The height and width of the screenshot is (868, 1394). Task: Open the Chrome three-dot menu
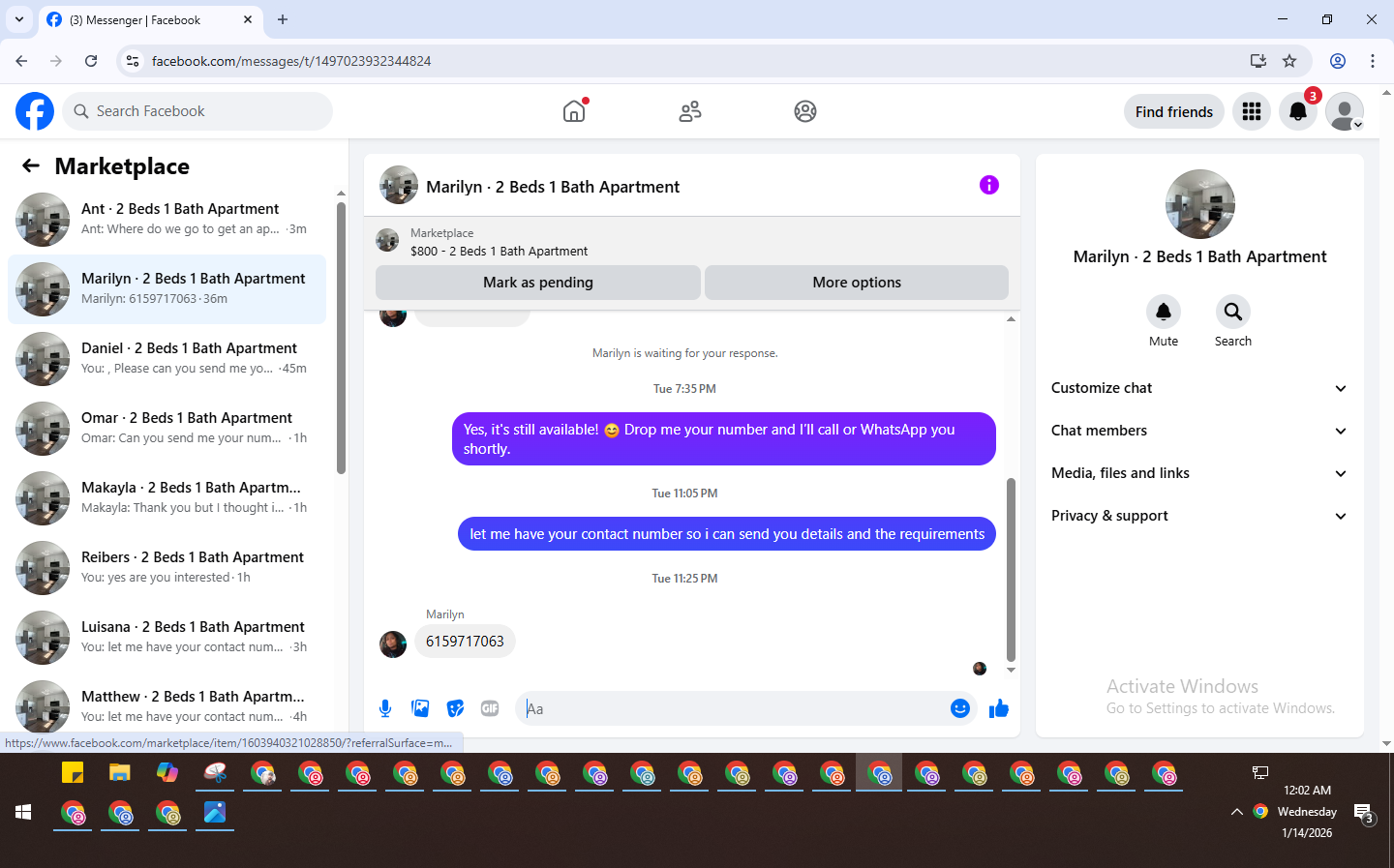point(1373,61)
